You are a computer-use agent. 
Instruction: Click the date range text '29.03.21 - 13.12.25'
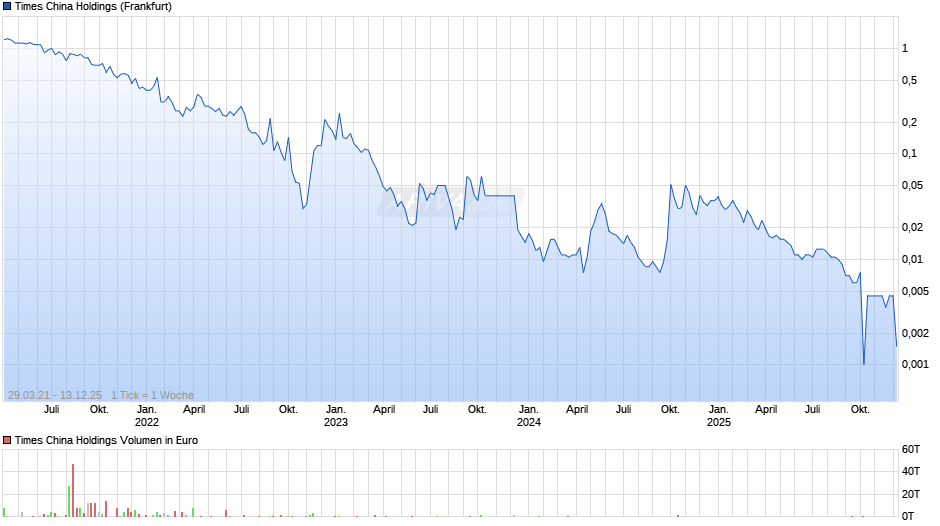pos(55,395)
